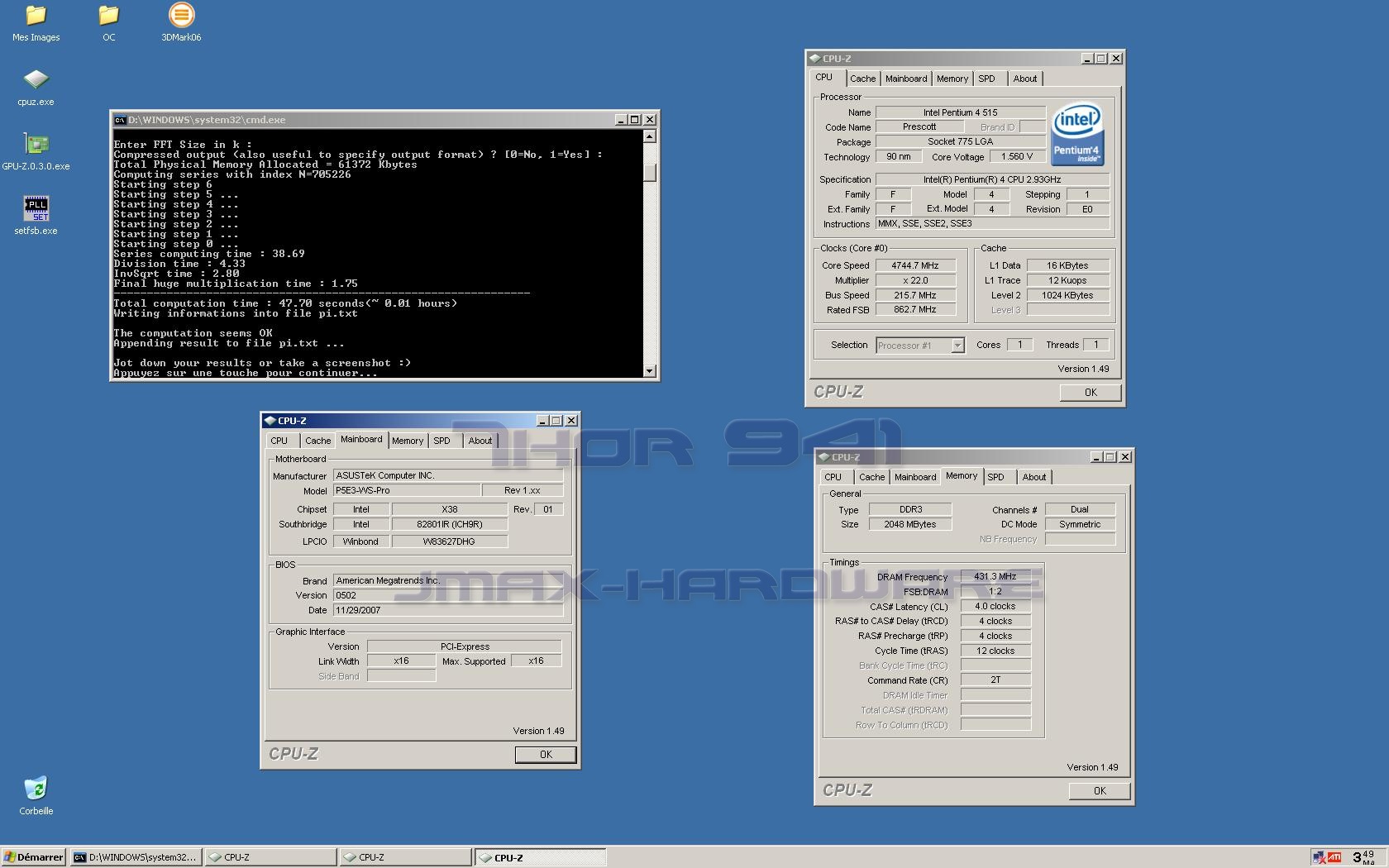This screenshot has width=1389, height=868.
Task: Open Mainboard tab in top CPU-Z window
Action: (906, 79)
